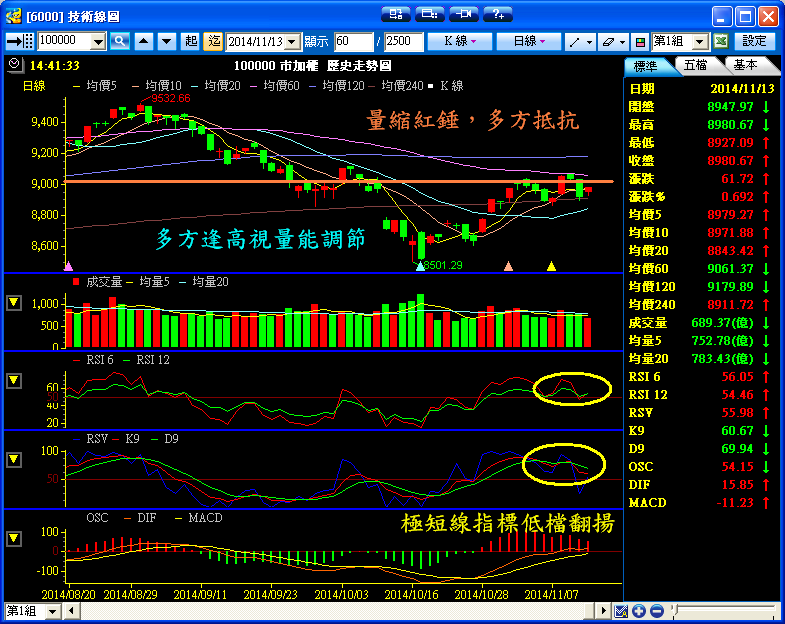This screenshot has height=624, width=785.
Task: Collapse the MACD panel with yellow triangle
Action: 14,538
